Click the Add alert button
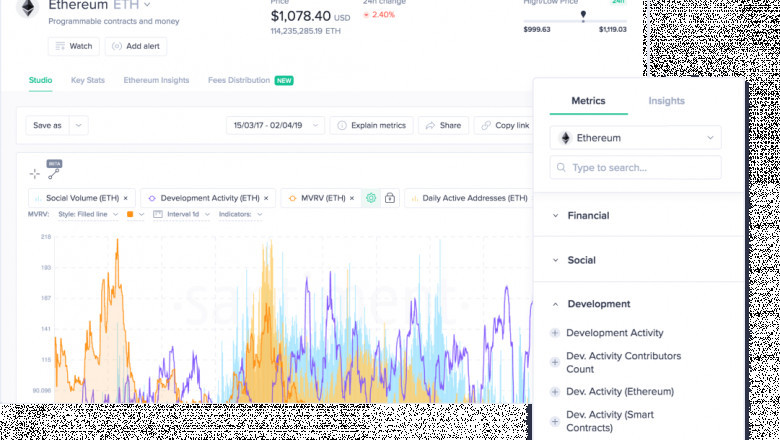Image resolution: width=780 pixels, height=440 pixels. tap(136, 46)
